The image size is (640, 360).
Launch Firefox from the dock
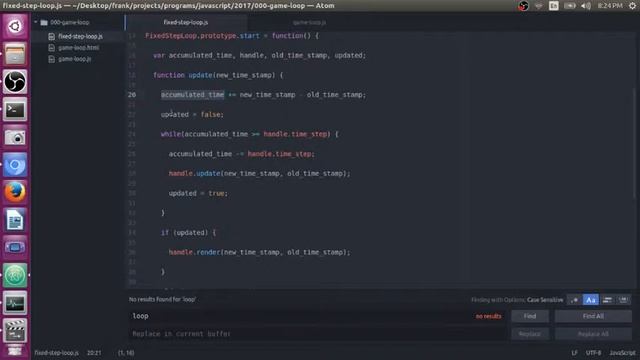point(15,192)
